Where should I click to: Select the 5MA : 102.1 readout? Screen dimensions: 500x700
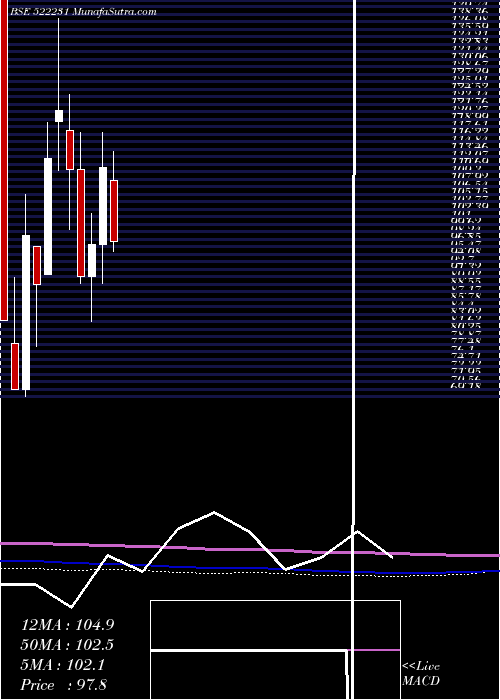pos(62,665)
